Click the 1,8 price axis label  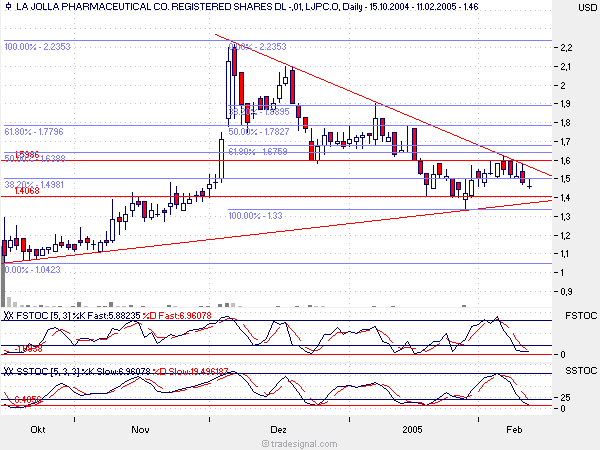click(566, 123)
